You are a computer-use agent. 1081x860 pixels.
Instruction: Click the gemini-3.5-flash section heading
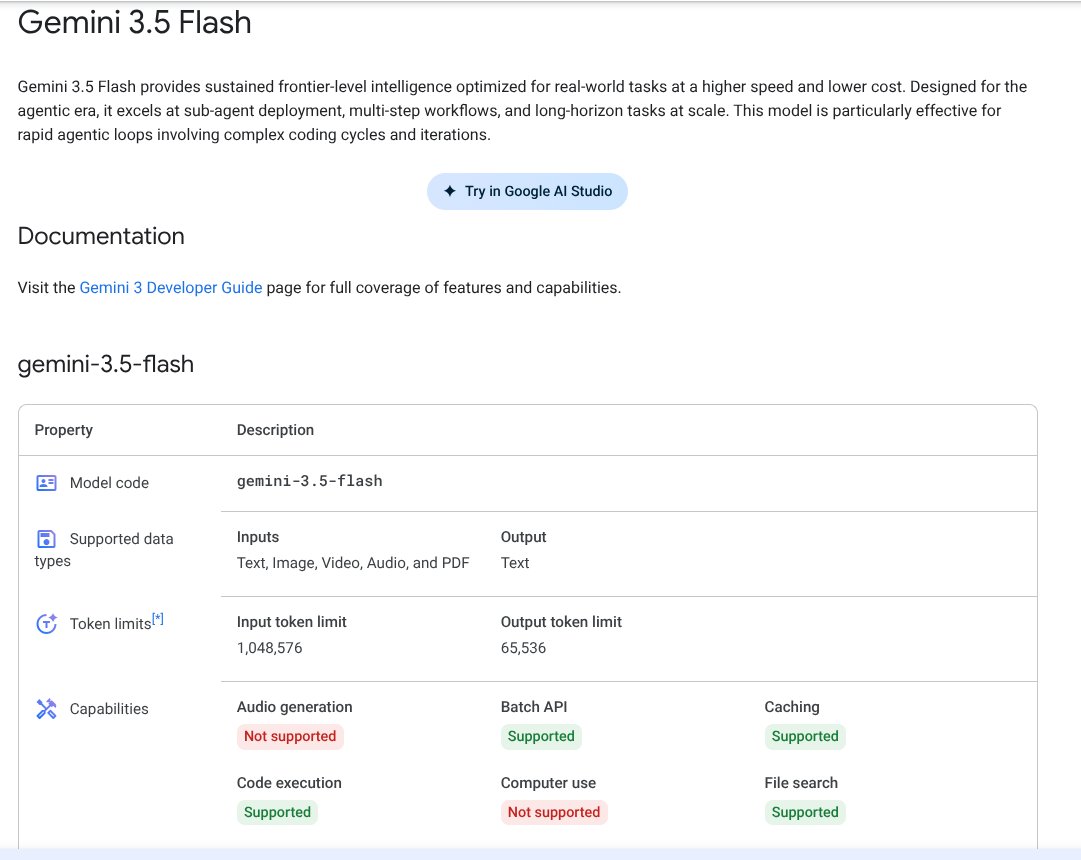105,364
